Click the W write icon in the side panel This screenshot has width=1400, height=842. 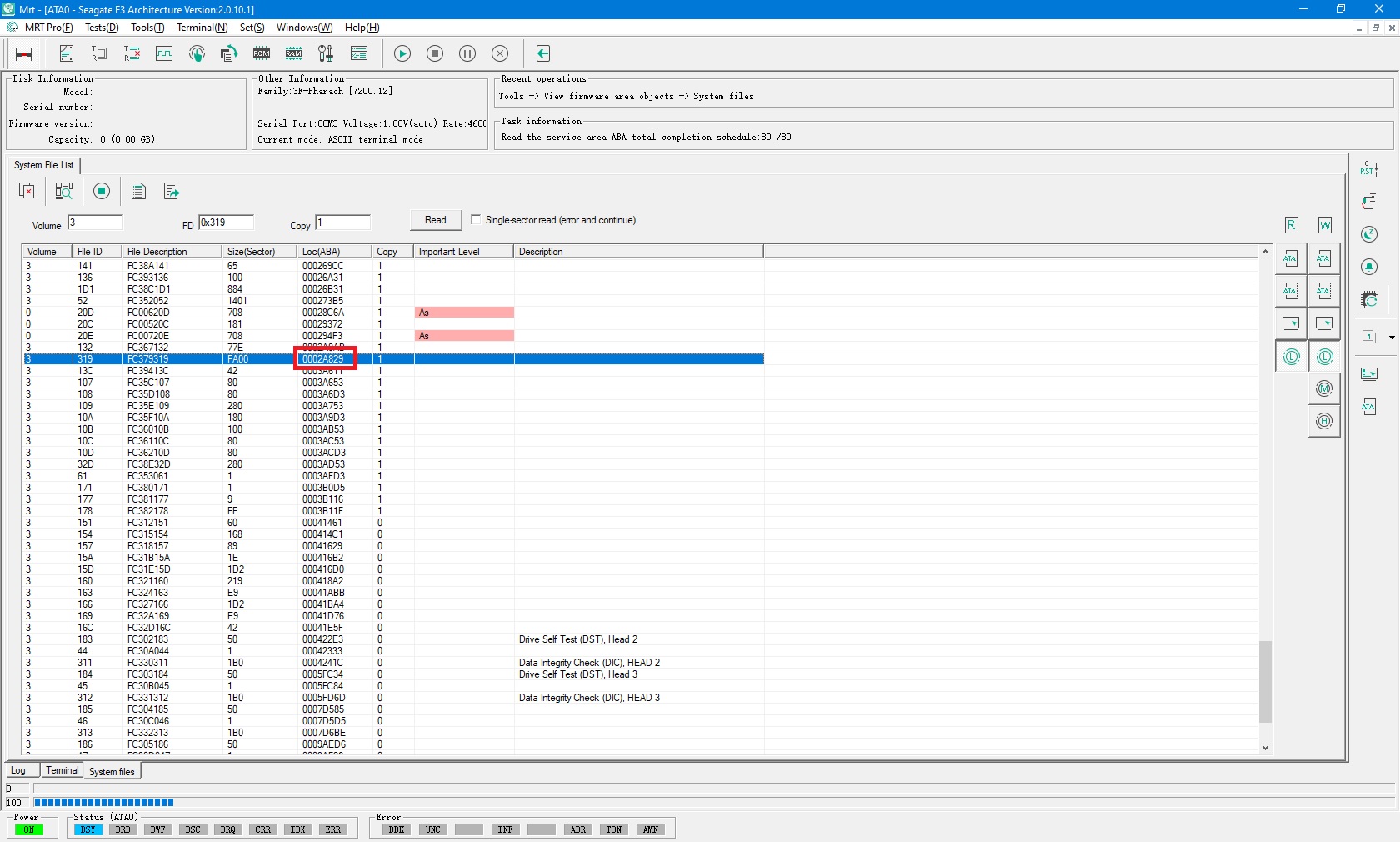(x=1325, y=225)
